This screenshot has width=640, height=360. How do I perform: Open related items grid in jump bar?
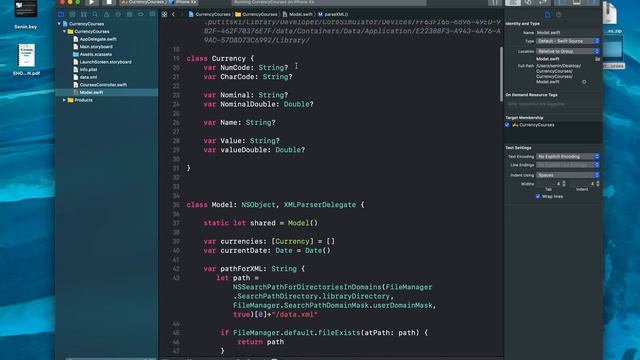coord(164,14)
